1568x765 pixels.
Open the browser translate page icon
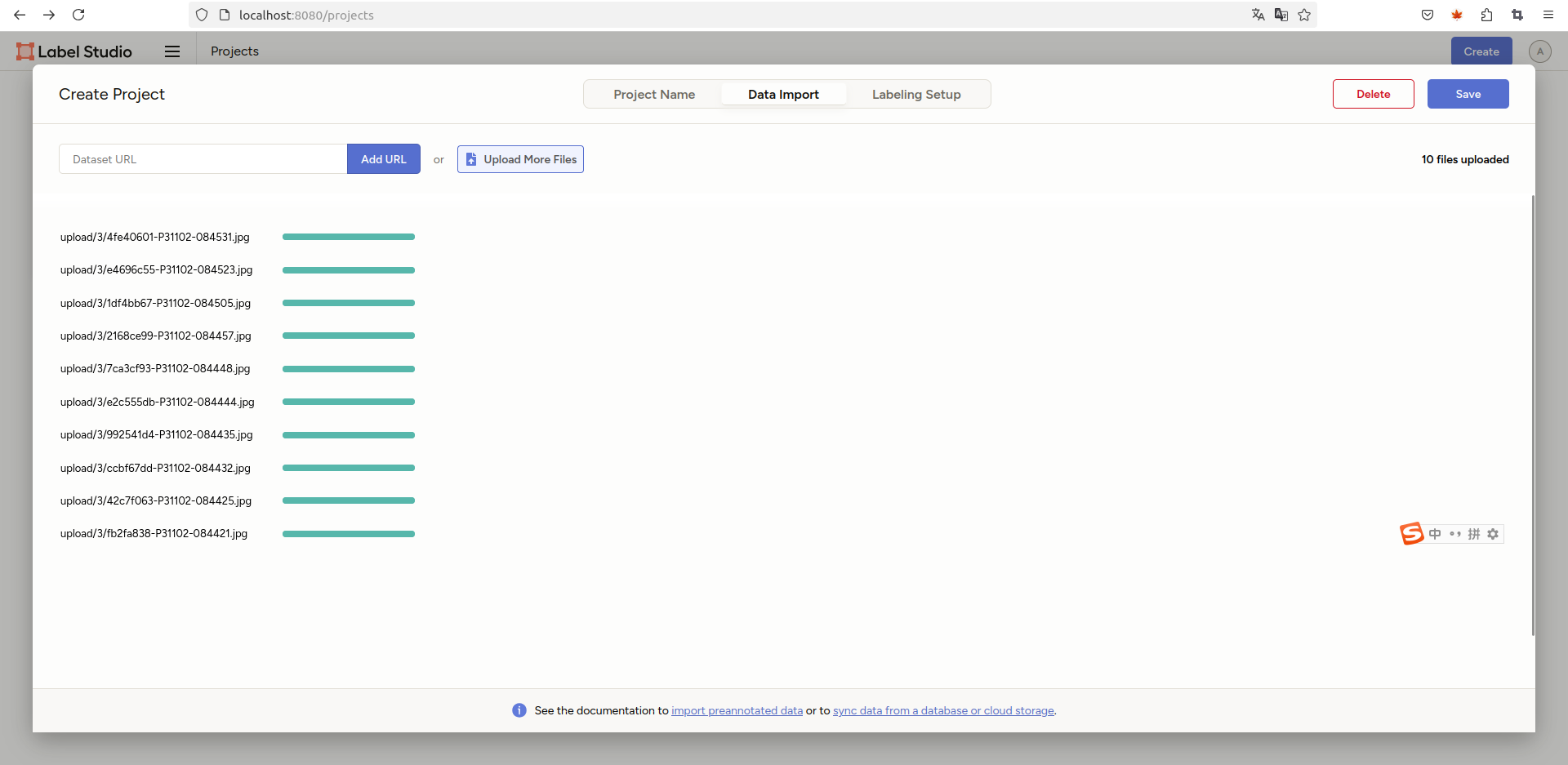point(1258,15)
